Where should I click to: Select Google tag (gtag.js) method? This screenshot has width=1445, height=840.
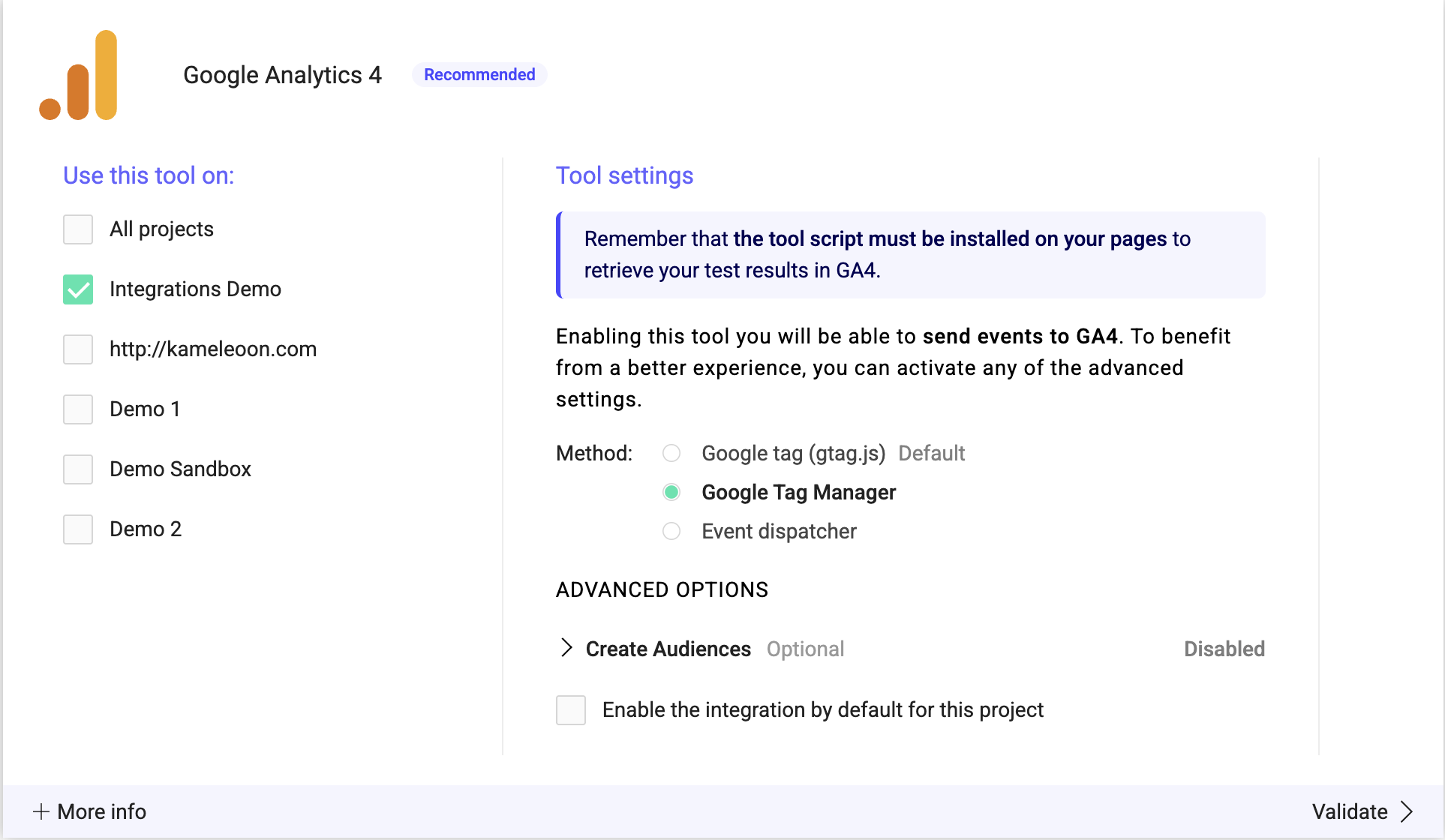(x=671, y=453)
